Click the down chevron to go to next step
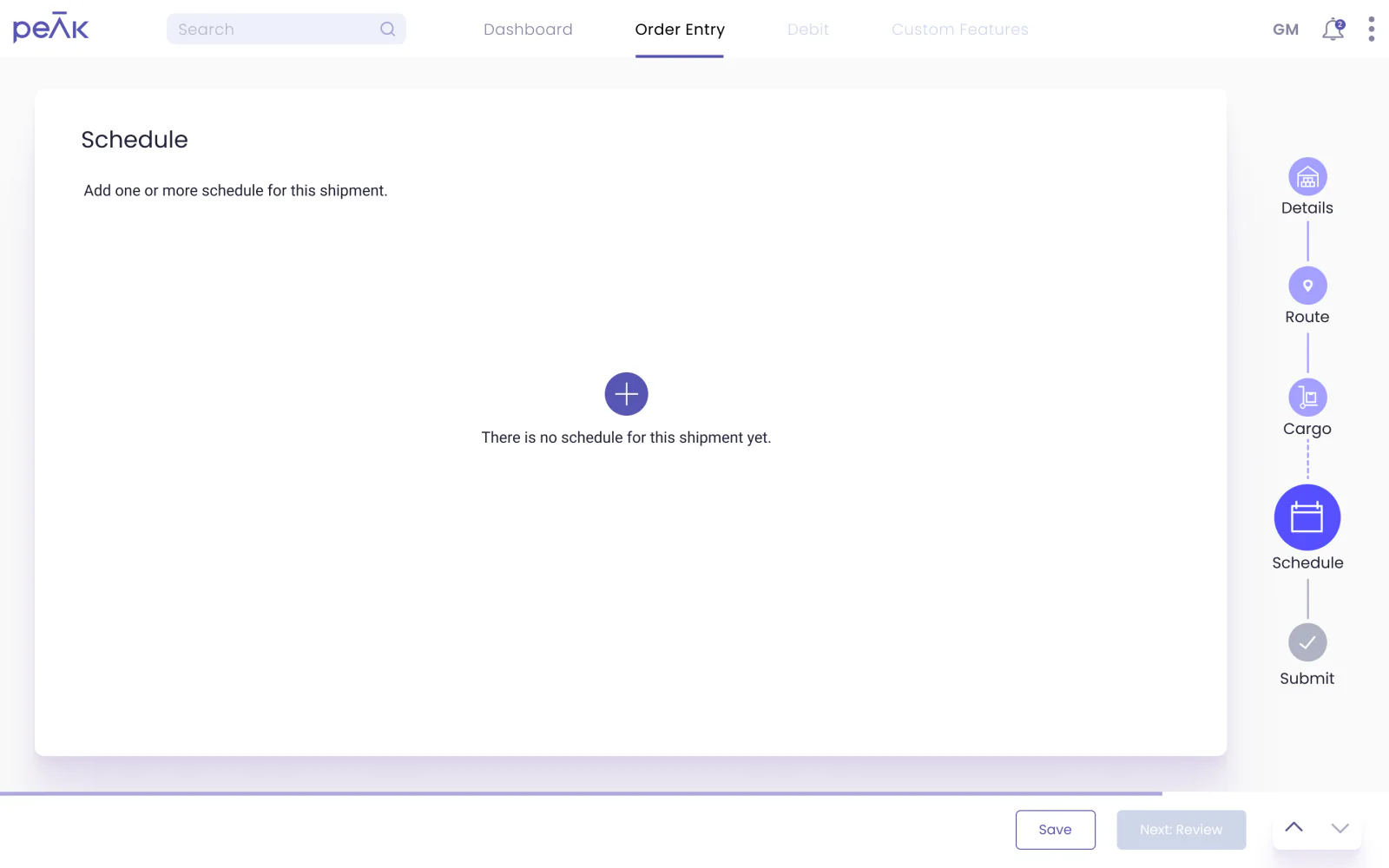Screen dimensions: 1389x868 pyautogui.click(x=1340, y=828)
